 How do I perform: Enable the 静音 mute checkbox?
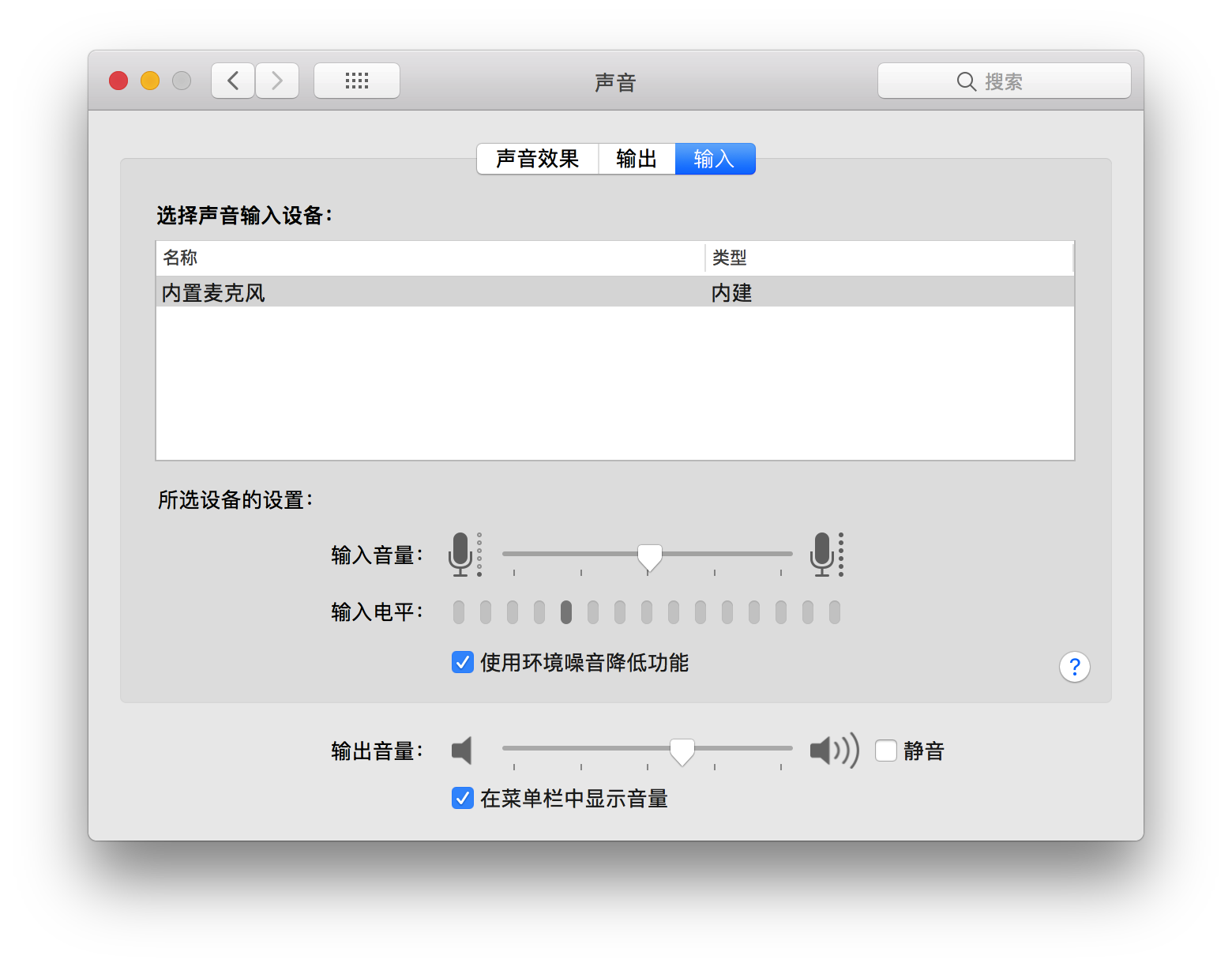point(886,751)
